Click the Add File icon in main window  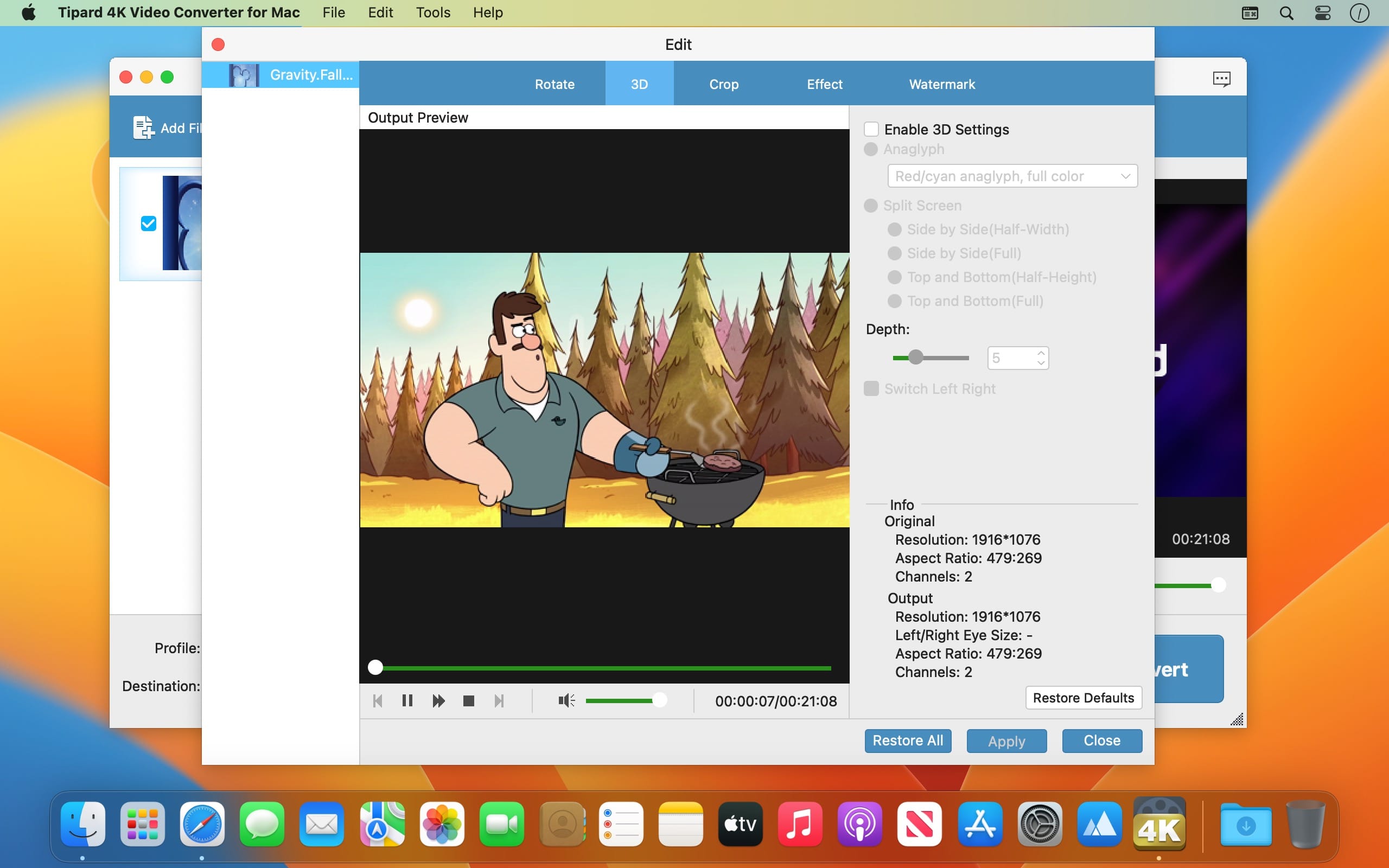point(143,127)
